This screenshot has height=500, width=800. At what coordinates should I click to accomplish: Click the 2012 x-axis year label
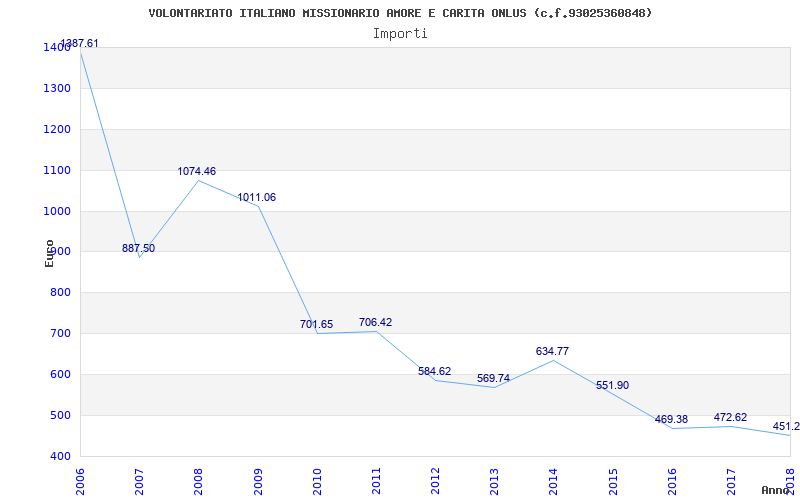tap(435, 481)
